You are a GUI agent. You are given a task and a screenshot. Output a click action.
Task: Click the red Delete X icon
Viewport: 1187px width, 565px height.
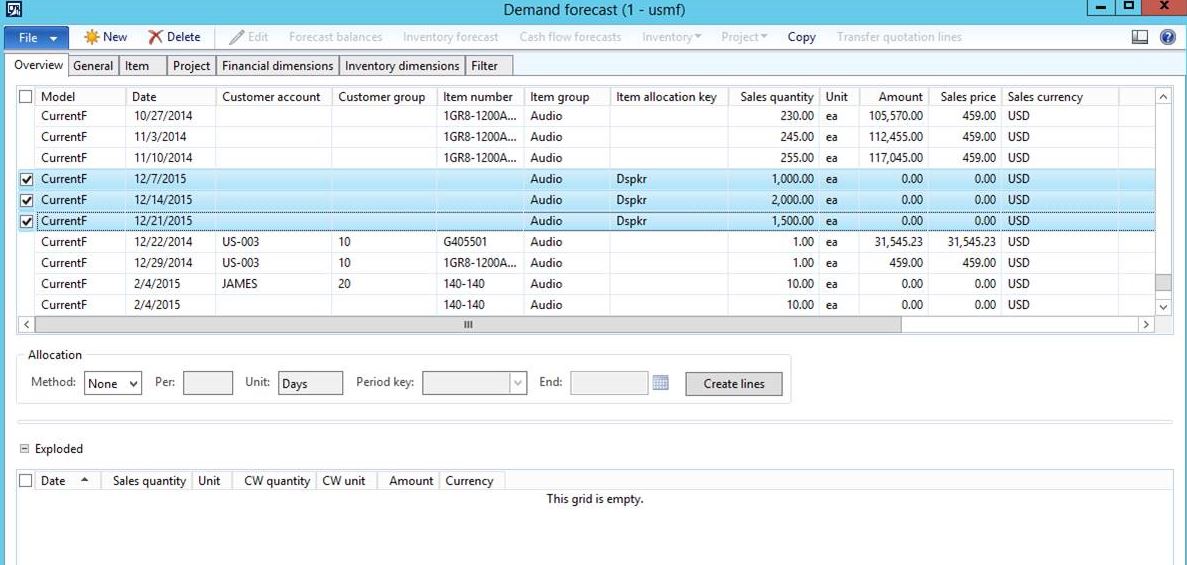click(x=155, y=37)
